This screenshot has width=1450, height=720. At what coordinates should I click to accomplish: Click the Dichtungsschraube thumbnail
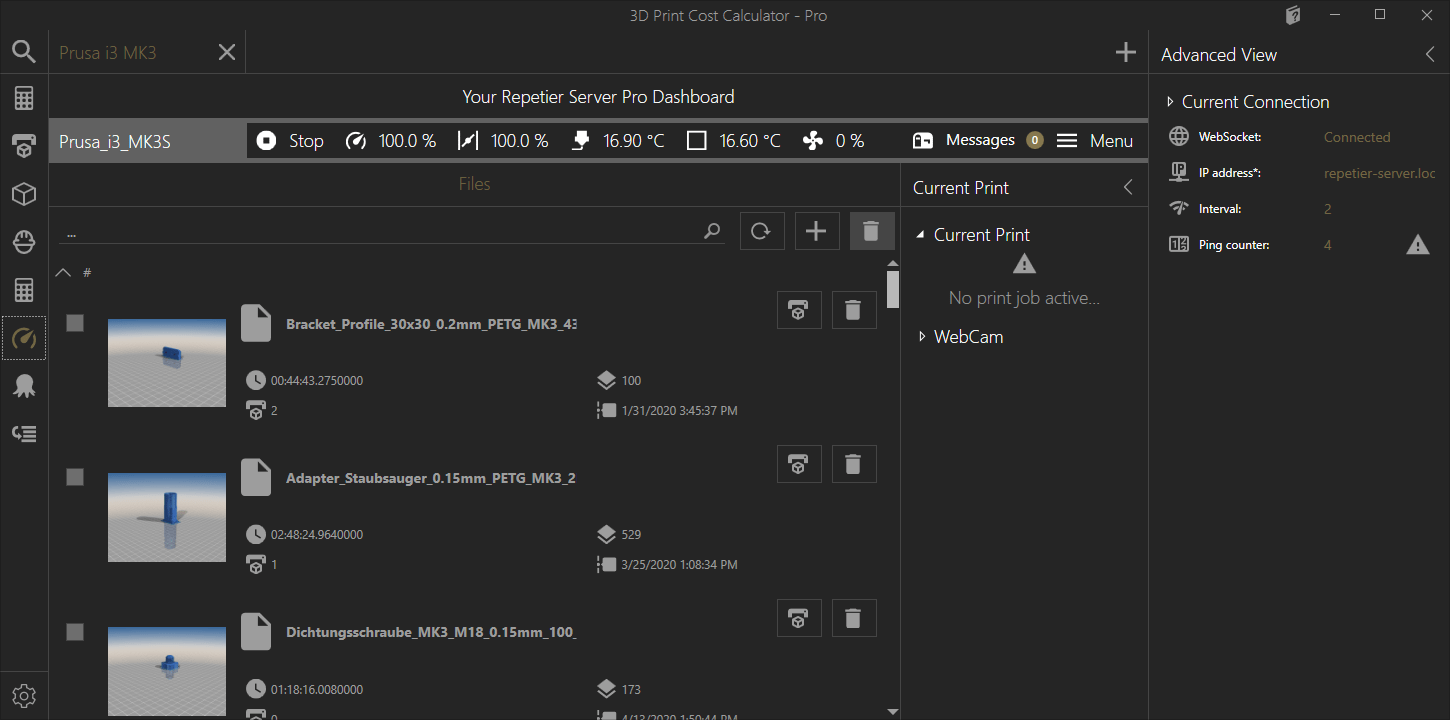[x=167, y=671]
